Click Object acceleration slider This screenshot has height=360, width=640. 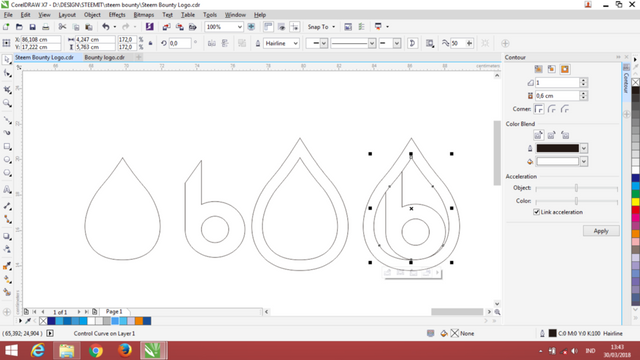576,188
